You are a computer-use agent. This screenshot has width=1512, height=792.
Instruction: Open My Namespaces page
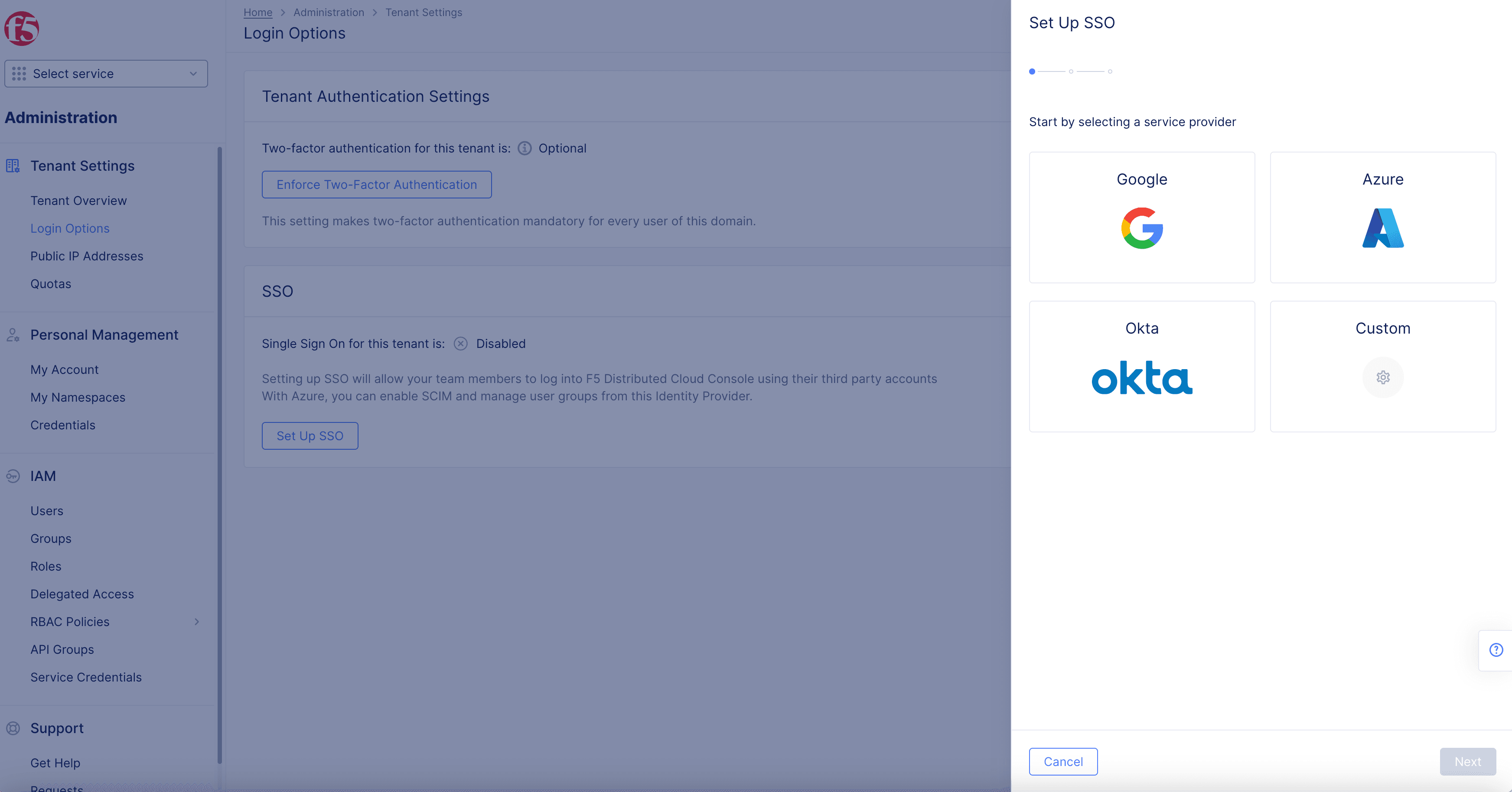point(78,398)
